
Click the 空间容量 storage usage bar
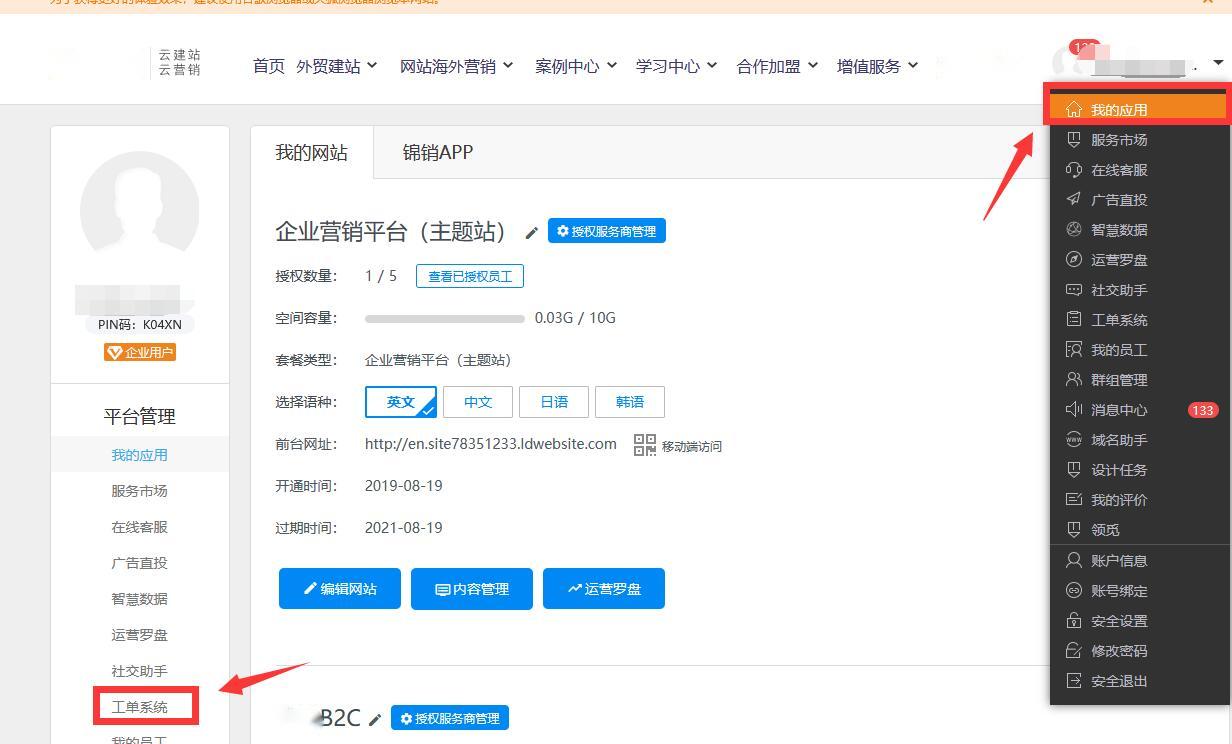[x=444, y=319]
